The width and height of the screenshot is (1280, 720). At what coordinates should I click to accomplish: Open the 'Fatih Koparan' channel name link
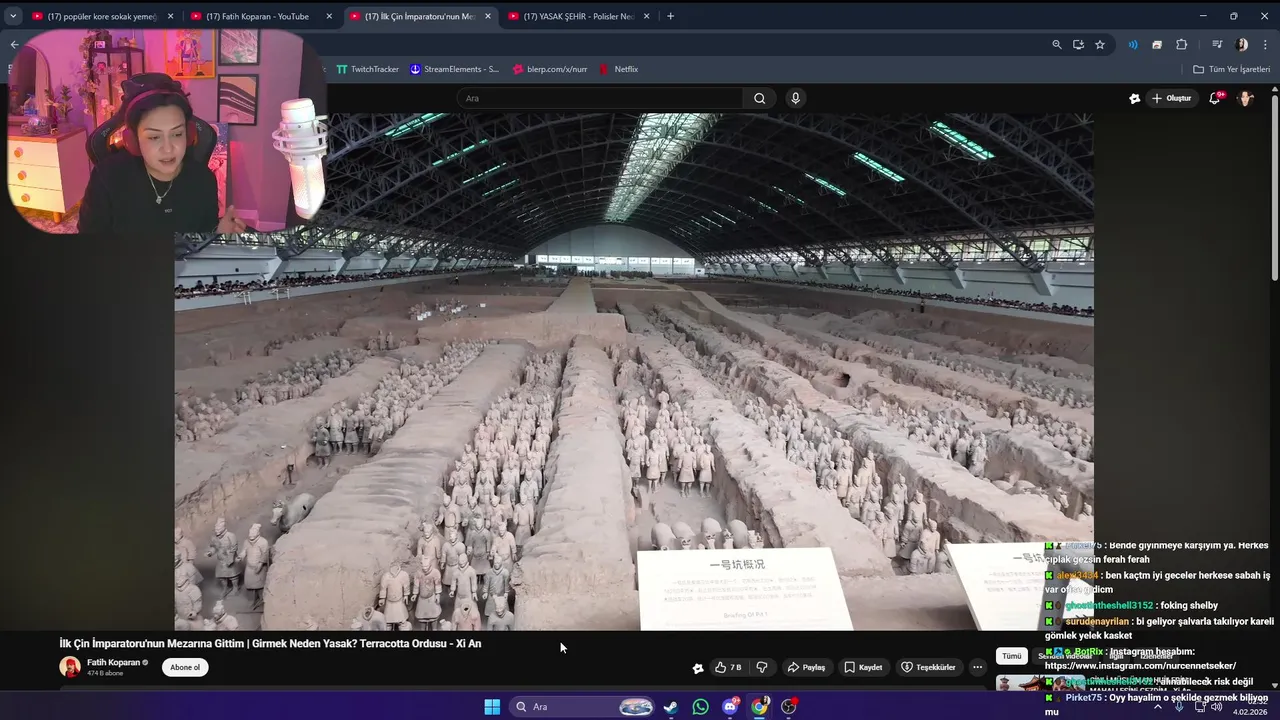coord(113,662)
